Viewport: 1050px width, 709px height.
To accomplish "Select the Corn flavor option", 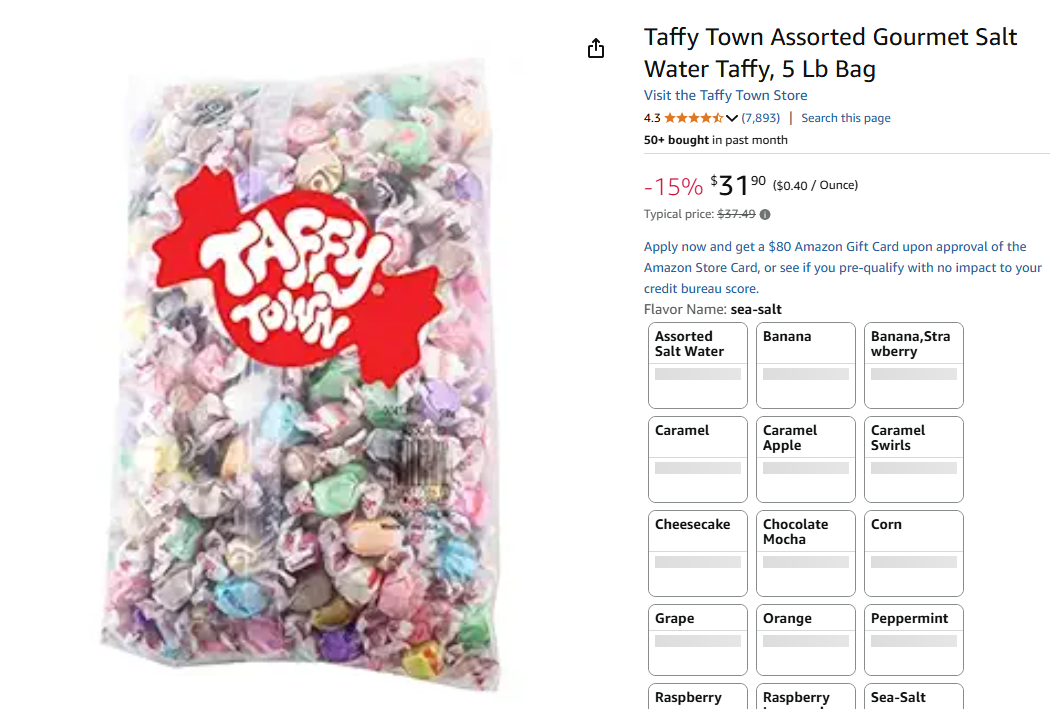I will tap(914, 553).
